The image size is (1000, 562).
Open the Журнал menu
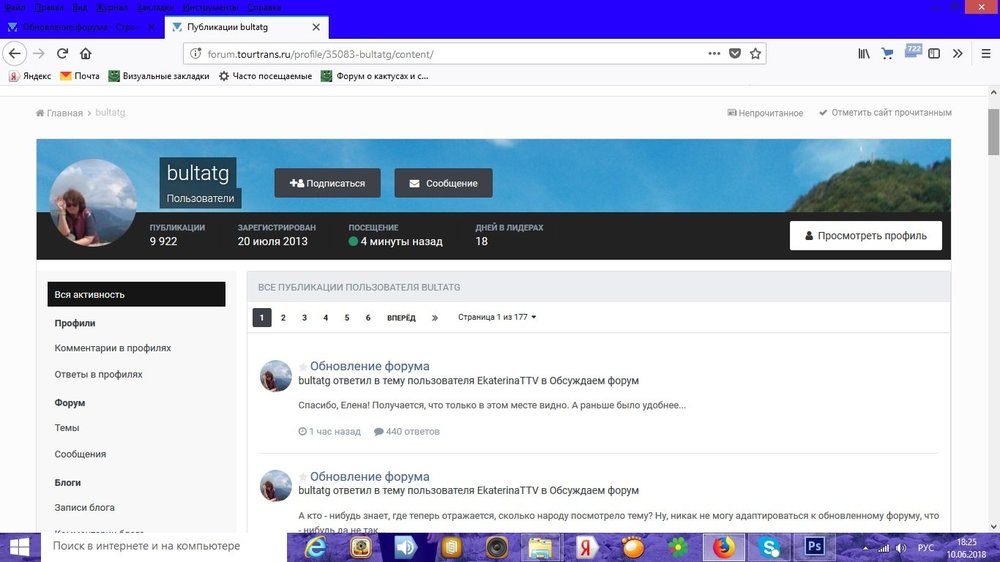click(x=112, y=7)
